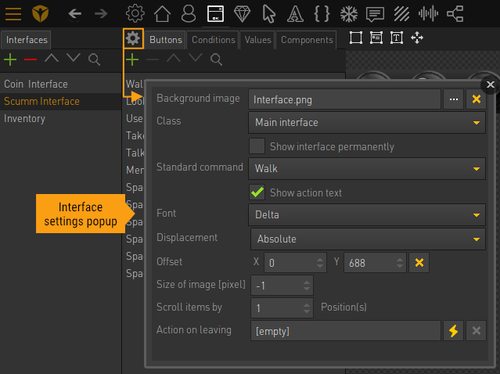Browse for background image with ellipsis button
This screenshot has width=500, height=374.
[x=453, y=99]
